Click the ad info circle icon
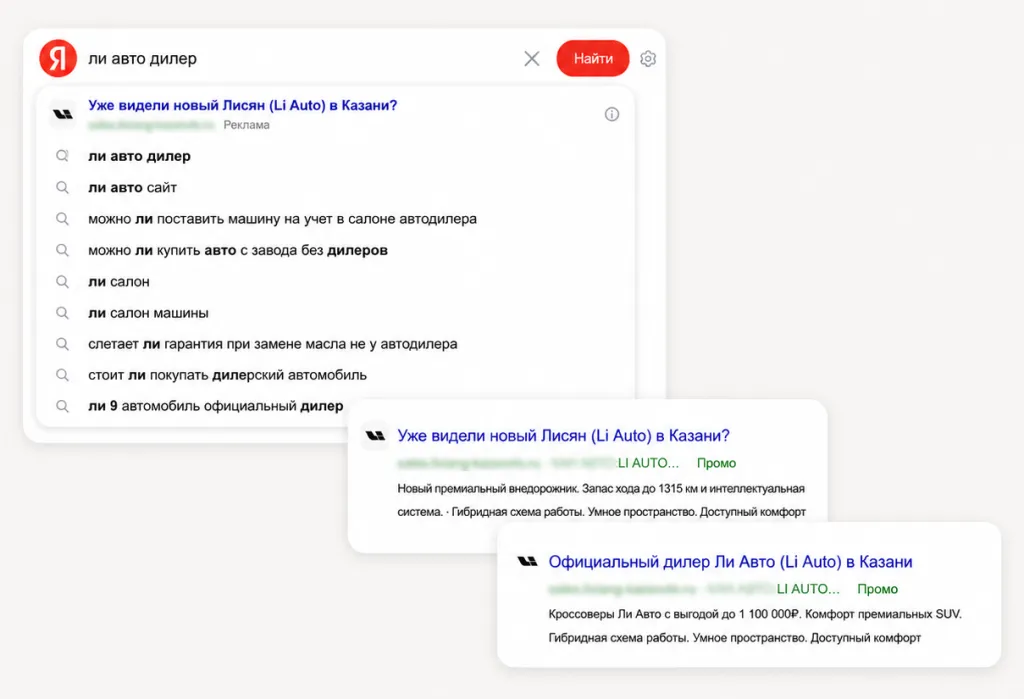This screenshot has width=1024, height=699. pyautogui.click(x=611, y=114)
